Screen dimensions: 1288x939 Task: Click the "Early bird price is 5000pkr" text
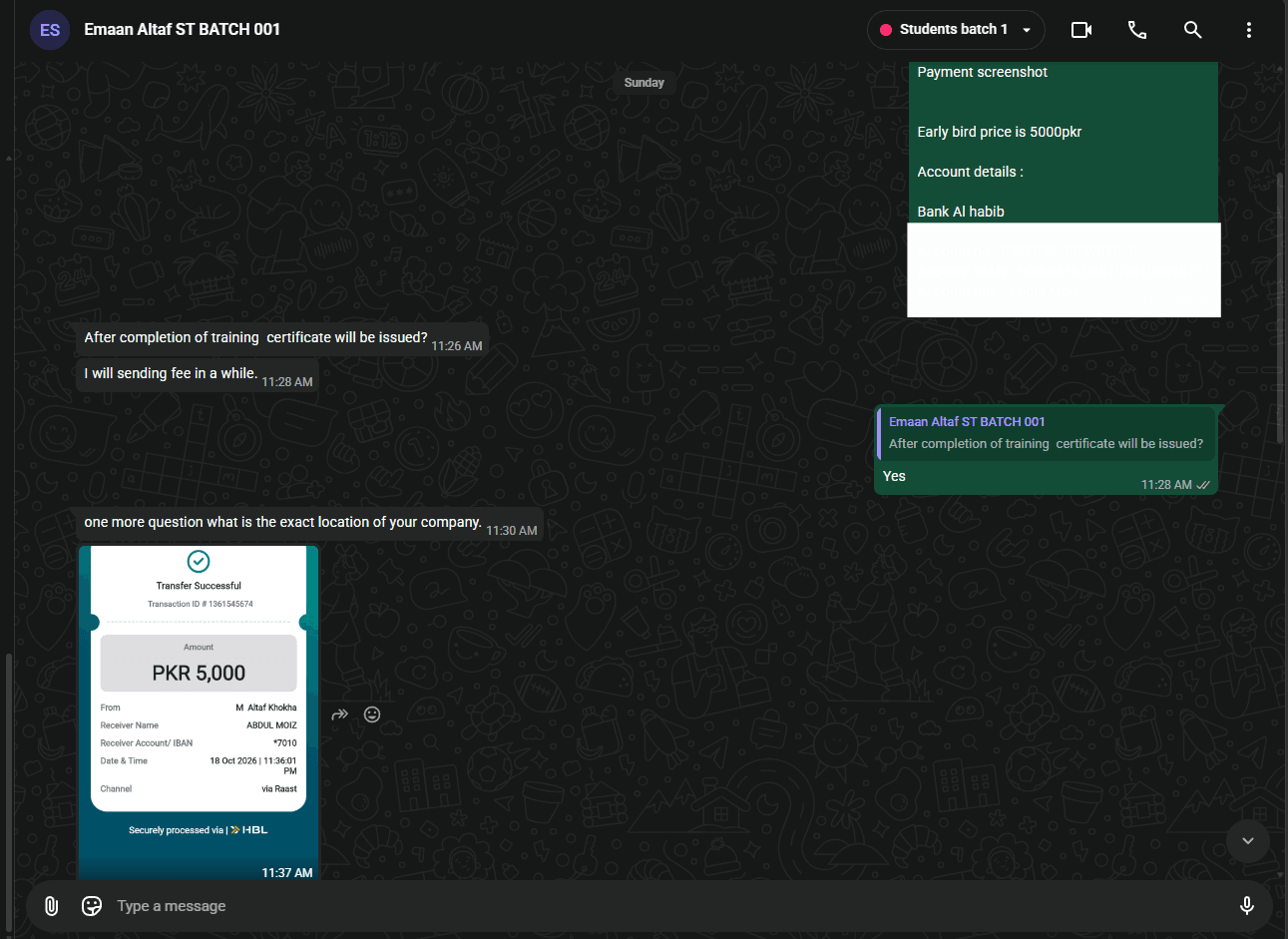[x=1000, y=132]
